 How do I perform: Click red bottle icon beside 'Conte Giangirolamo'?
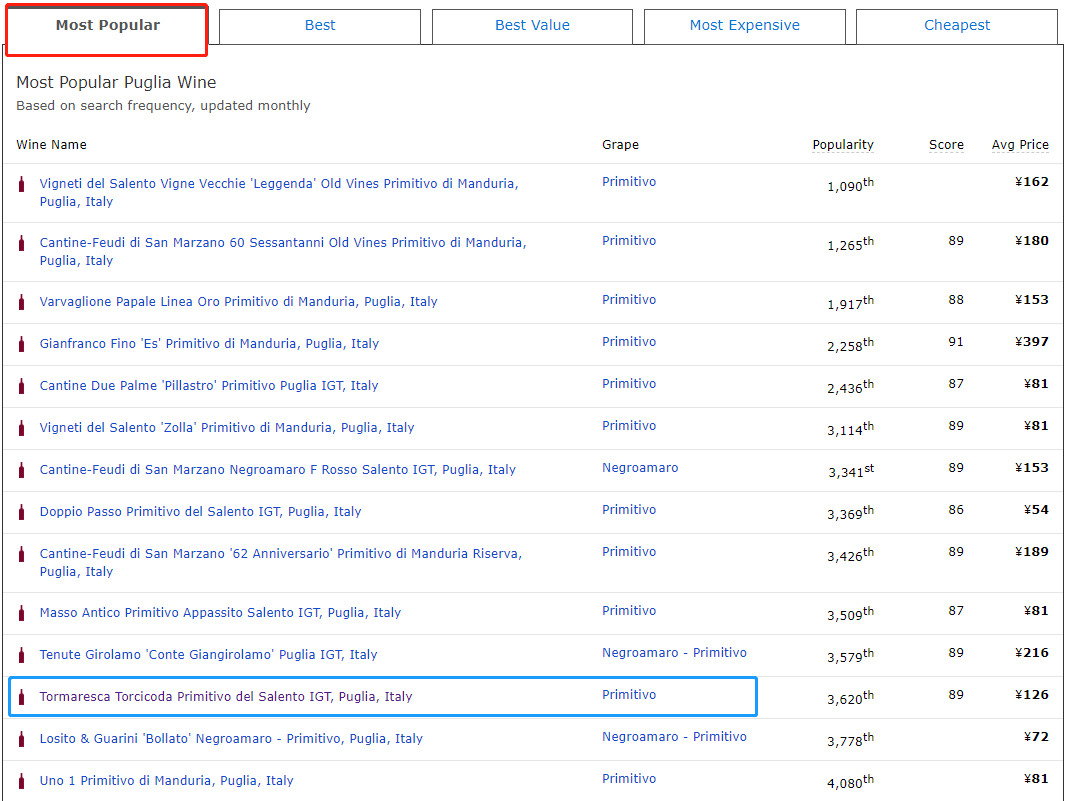point(22,655)
